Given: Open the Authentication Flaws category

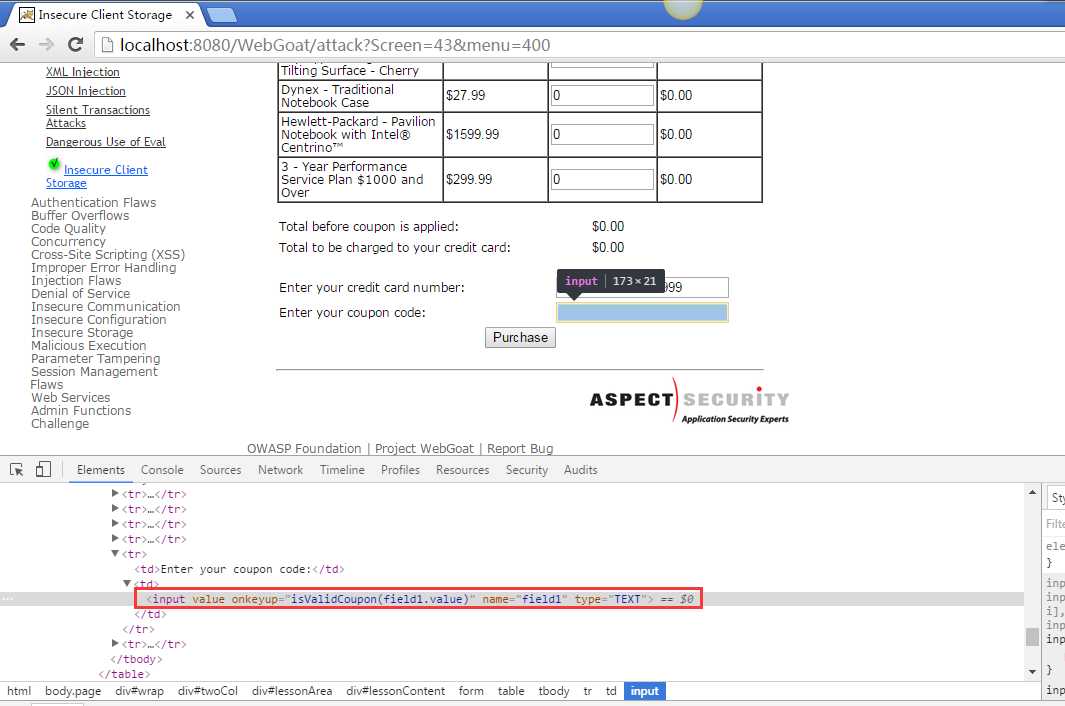Looking at the screenshot, I should [94, 202].
